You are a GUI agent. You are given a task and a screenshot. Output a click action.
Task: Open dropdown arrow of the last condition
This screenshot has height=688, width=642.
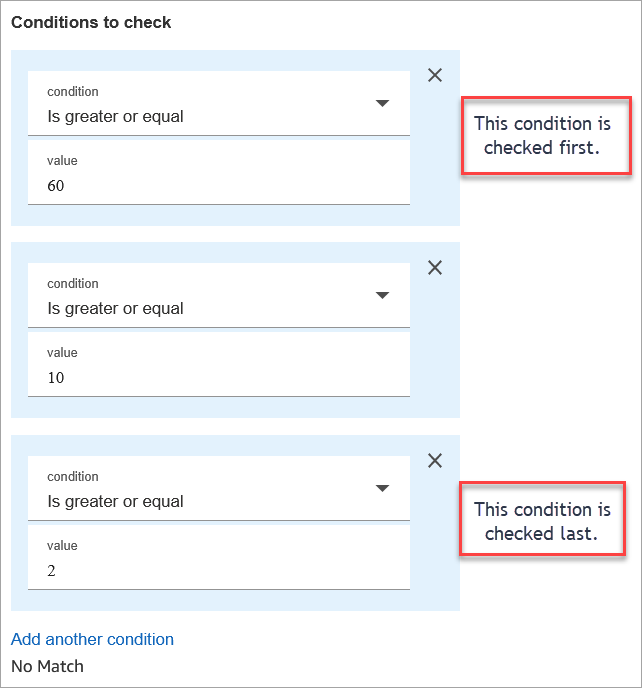[x=382, y=488]
